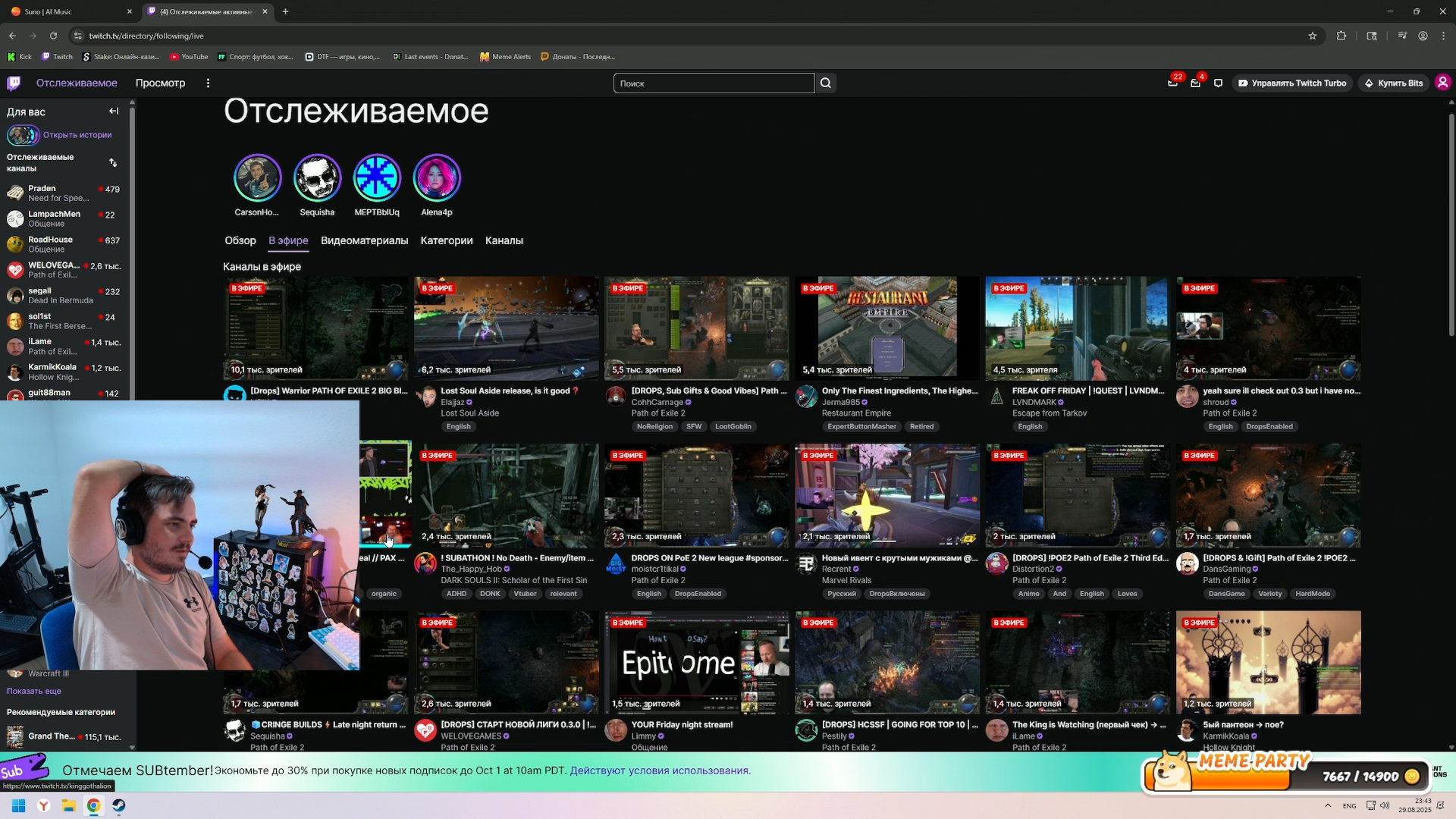Bookmark page with the star icon
Image resolution: width=1456 pixels, height=819 pixels.
click(x=1313, y=36)
